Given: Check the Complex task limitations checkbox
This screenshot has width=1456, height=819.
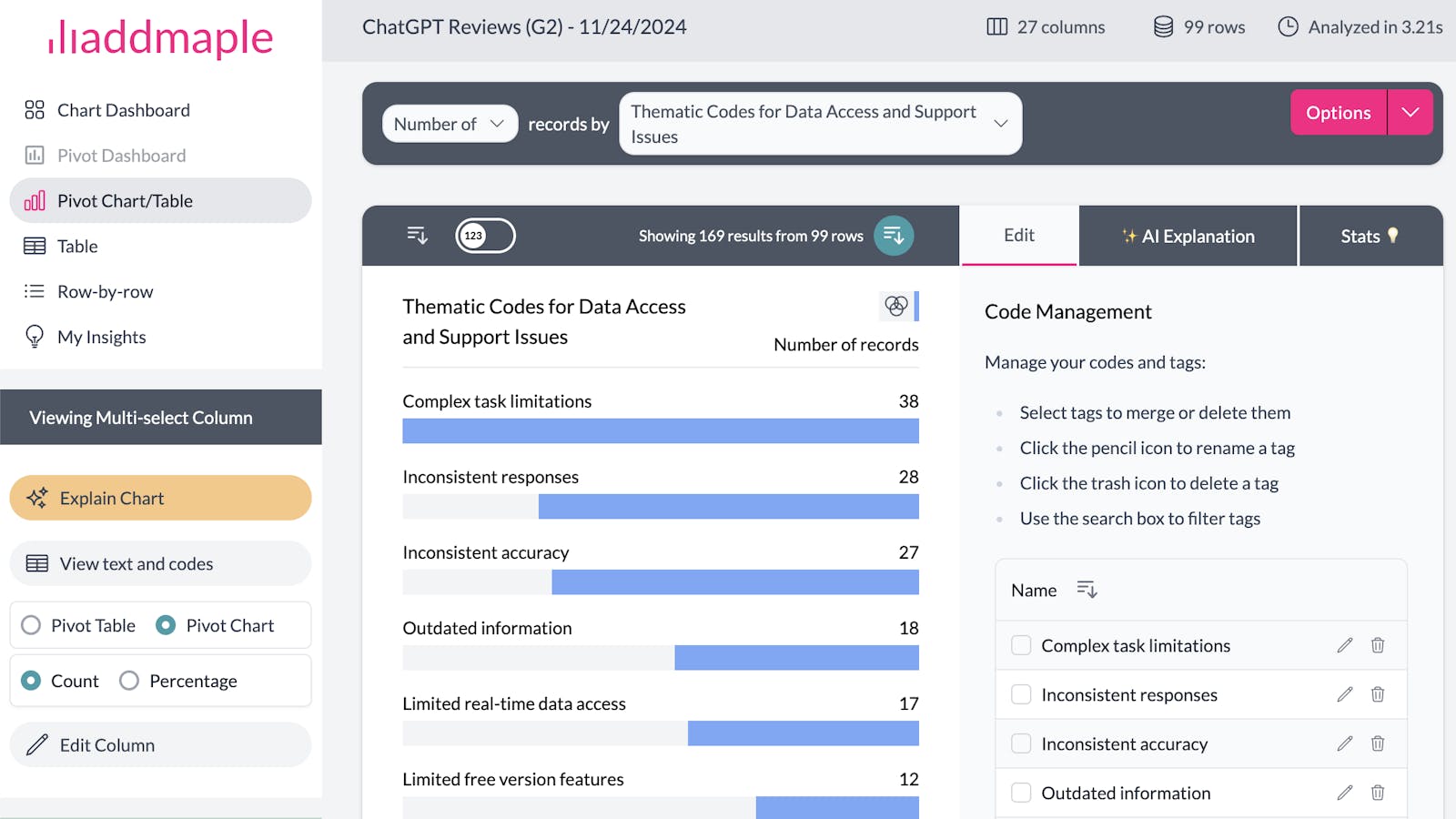Looking at the screenshot, I should 1021,645.
